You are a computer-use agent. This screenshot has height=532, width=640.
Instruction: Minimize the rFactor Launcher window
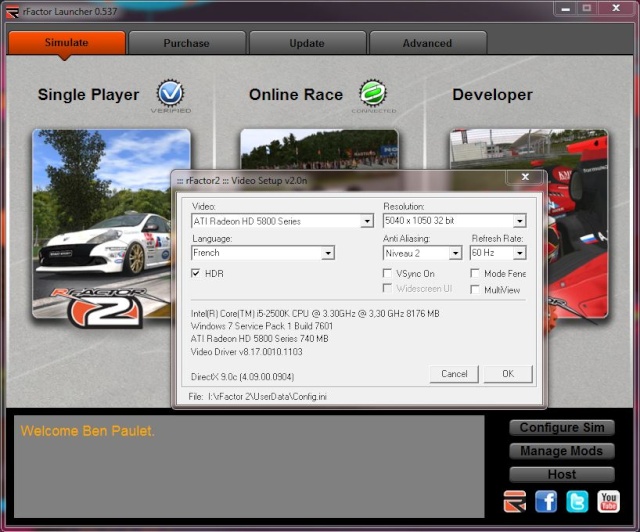point(565,9)
